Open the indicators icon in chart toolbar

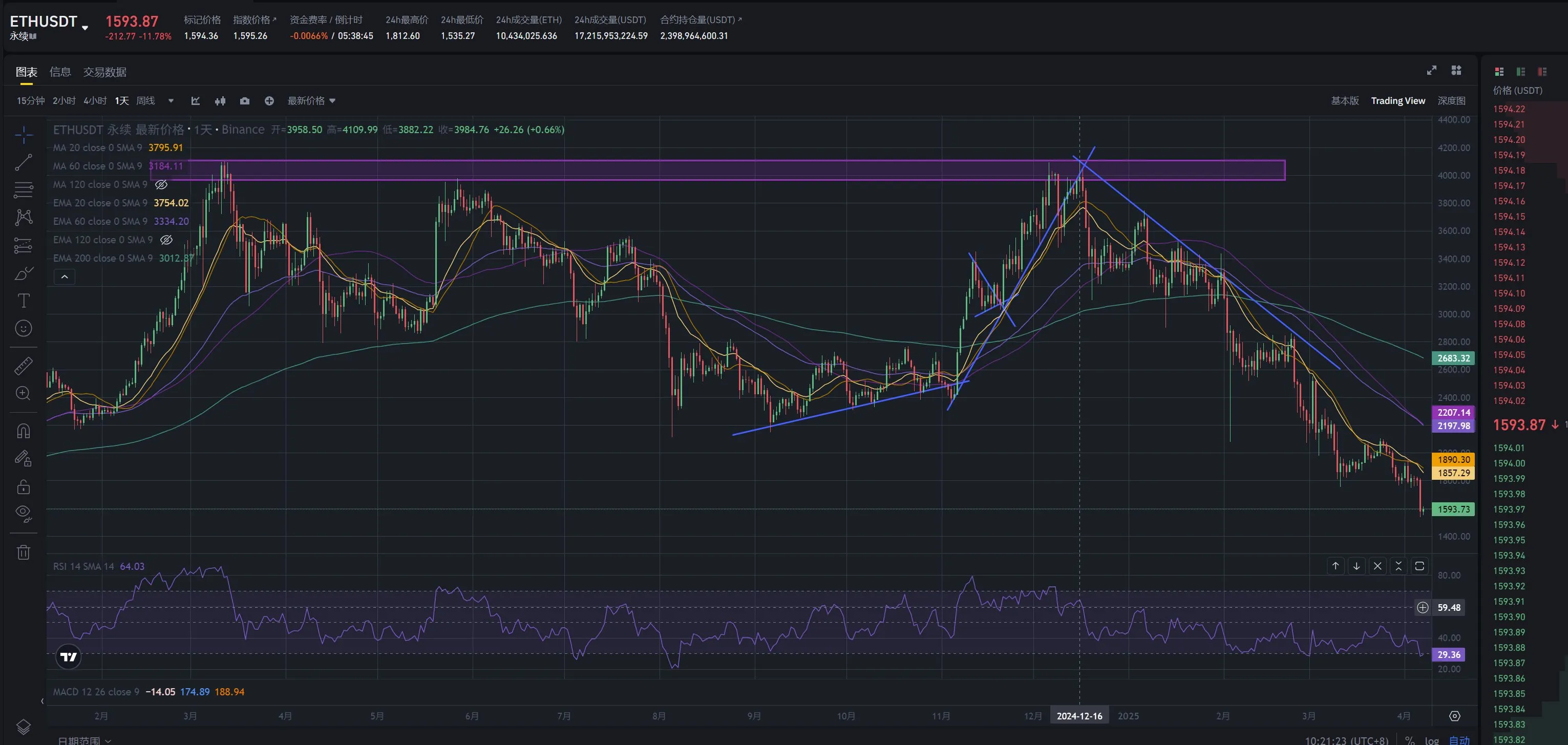[196, 101]
